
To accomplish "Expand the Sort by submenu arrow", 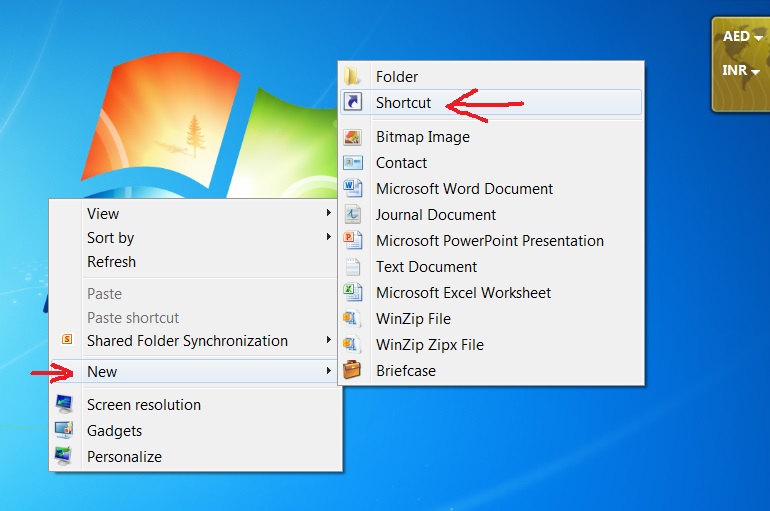I will [329, 237].
